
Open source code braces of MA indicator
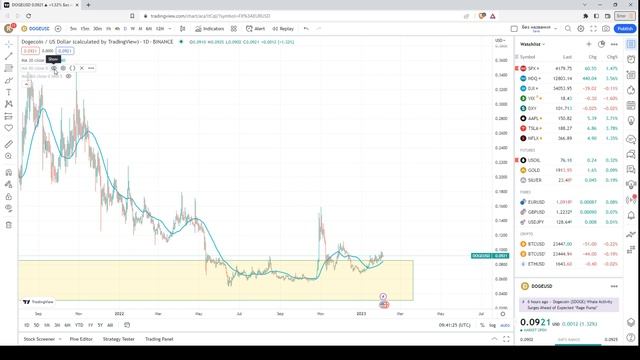click(72, 68)
